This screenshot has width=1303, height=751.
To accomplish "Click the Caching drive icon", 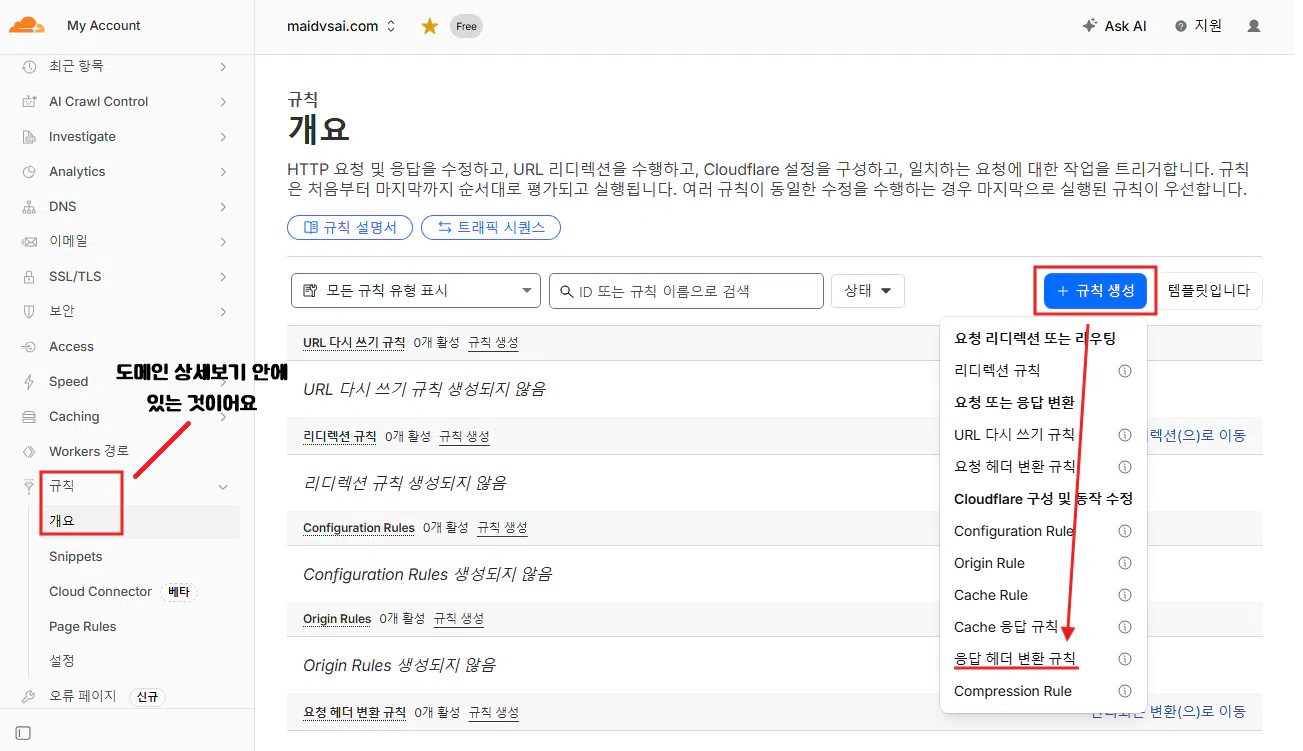I will (29, 416).
